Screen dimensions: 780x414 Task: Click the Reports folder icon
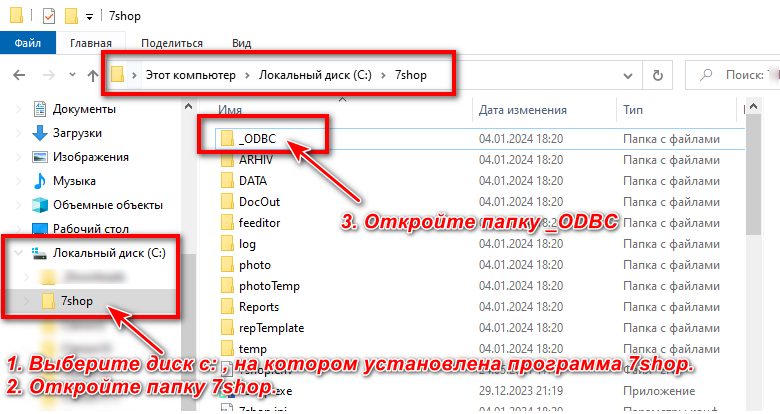[x=227, y=307]
